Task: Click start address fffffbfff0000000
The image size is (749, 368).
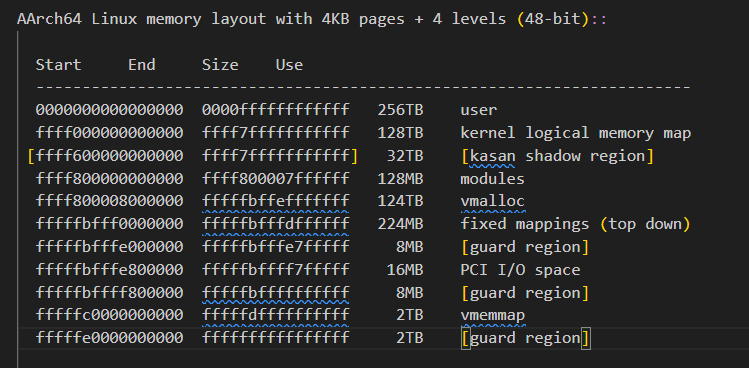Action: (109, 224)
